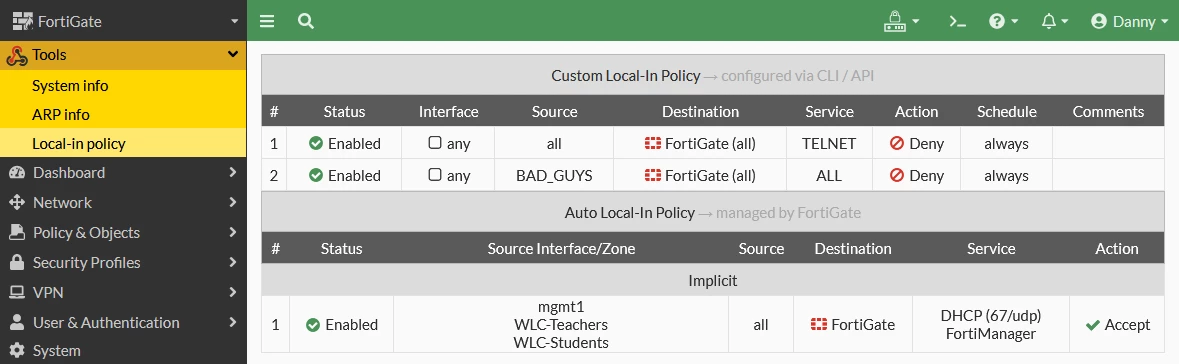The image size is (1179, 364).
Task: Click the Danny user avatar icon
Action: point(1099,22)
